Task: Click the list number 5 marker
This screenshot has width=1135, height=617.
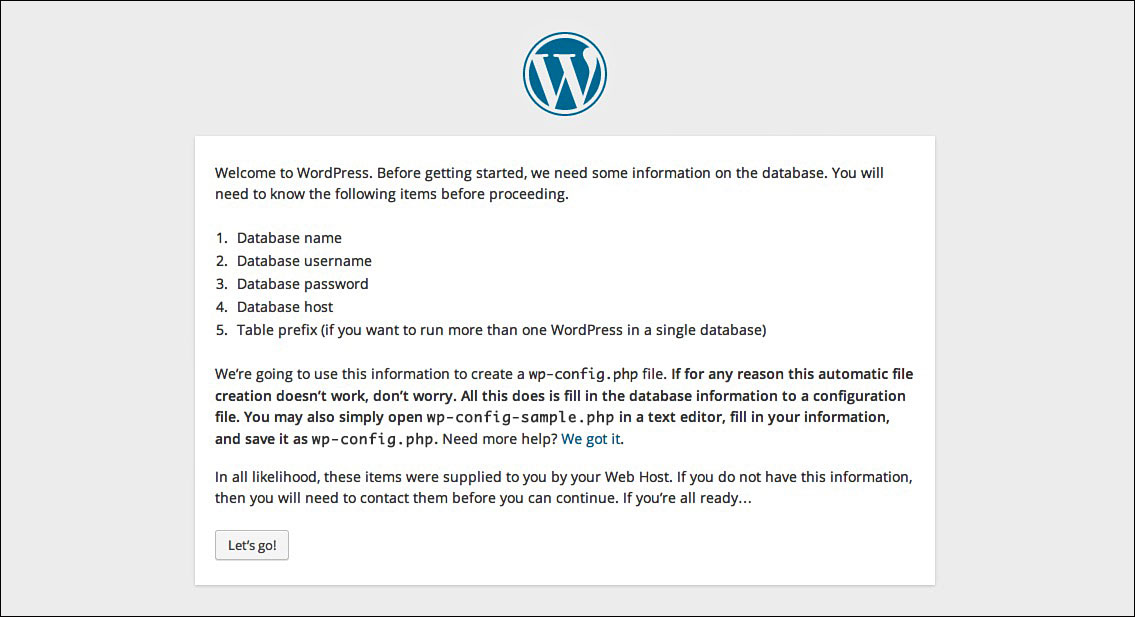Action: coord(221,330)
